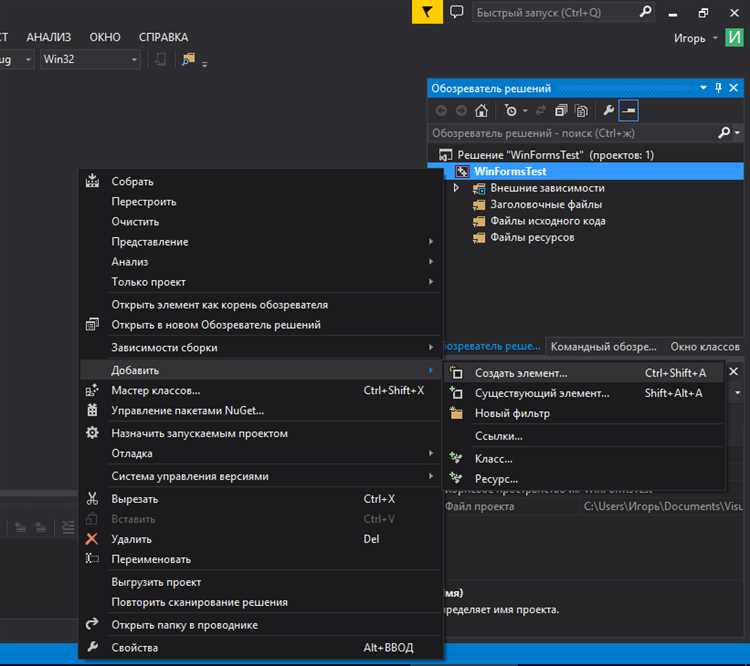Click the Properties wrench icon in Solution Explorer toolbar
Image resolution: width=750 pixels, height=666 pixels.
pos(608,111)
